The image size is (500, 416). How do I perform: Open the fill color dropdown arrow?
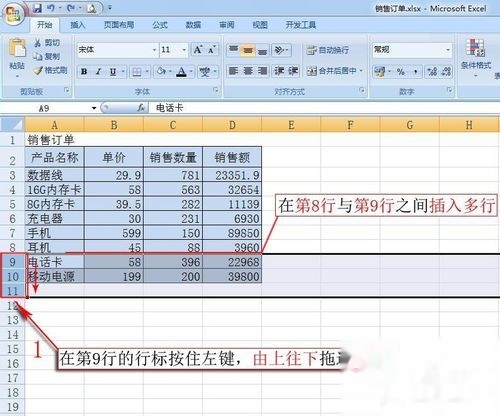coord(170,71)
